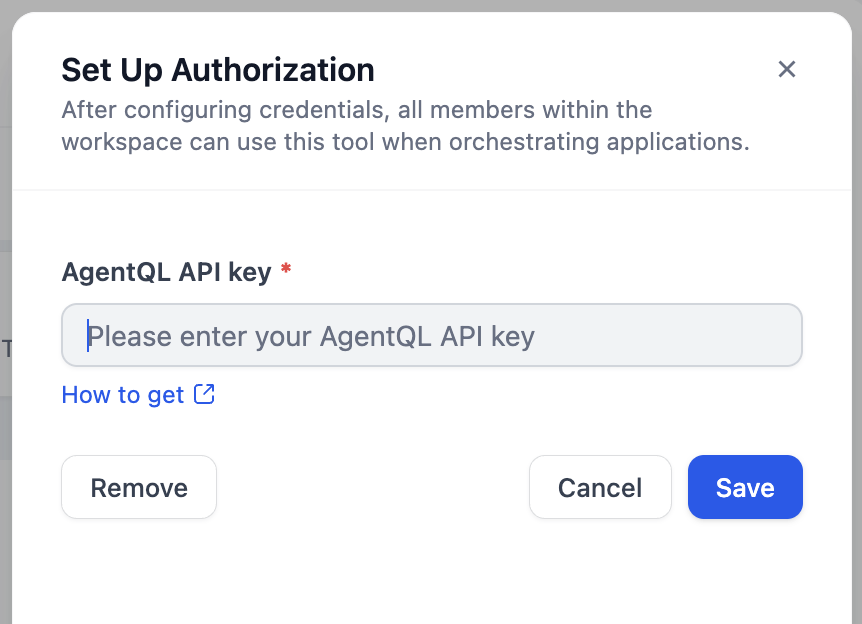This screenshot has height=624, width=862.
Task: Click empty space between Remove and Cancel
Action: tap(372, 487)
